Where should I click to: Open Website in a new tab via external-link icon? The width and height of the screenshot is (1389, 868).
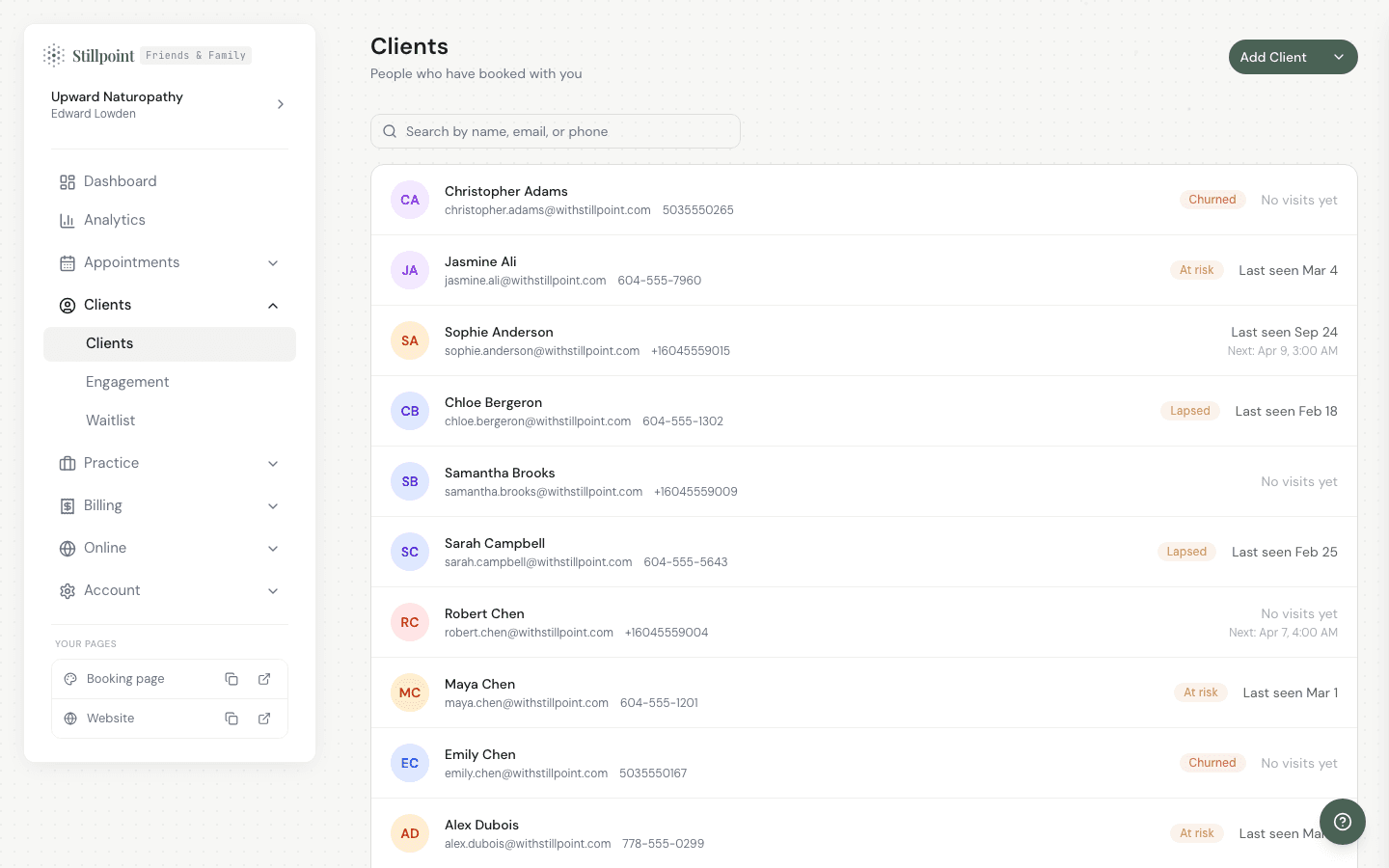(264, 719)
